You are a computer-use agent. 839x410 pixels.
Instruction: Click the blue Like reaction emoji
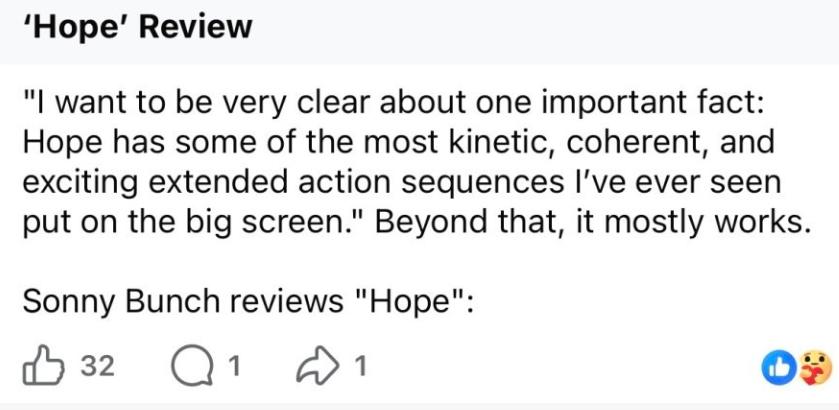point(779,367)
